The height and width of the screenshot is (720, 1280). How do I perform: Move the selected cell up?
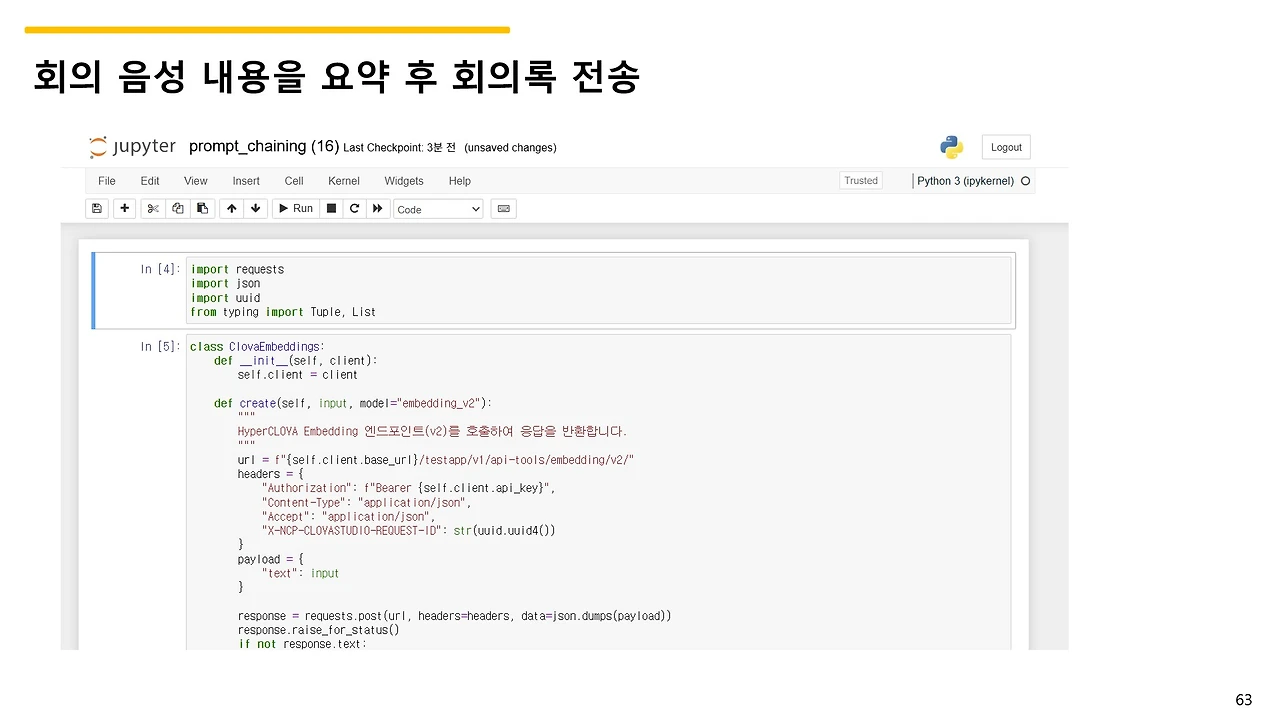click(230, 208)
